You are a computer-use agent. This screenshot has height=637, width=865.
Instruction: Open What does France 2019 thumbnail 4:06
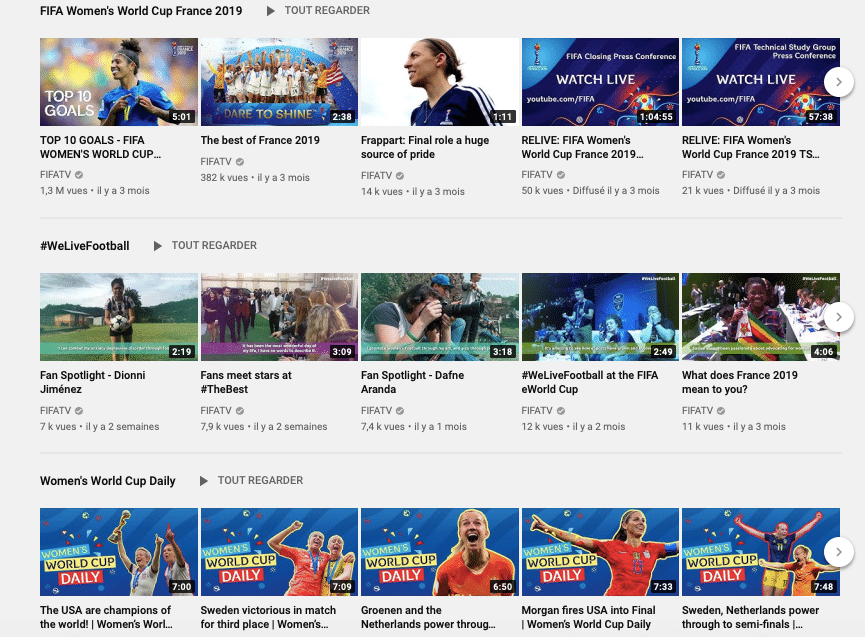coord(761,317)
